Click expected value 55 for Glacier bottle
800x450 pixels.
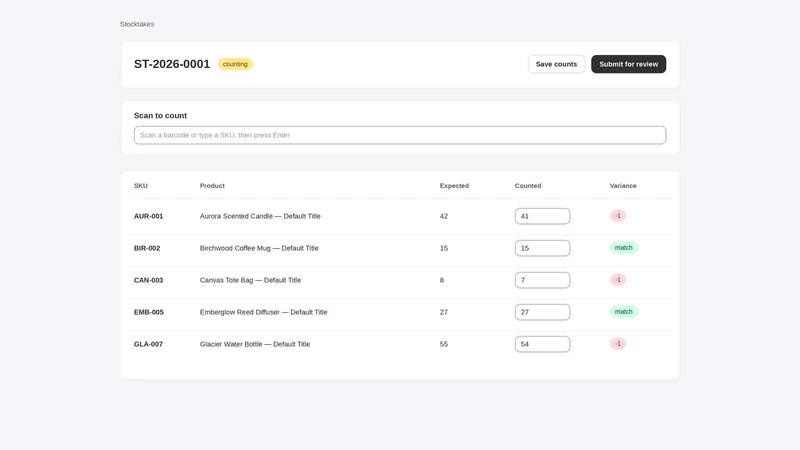444,344
